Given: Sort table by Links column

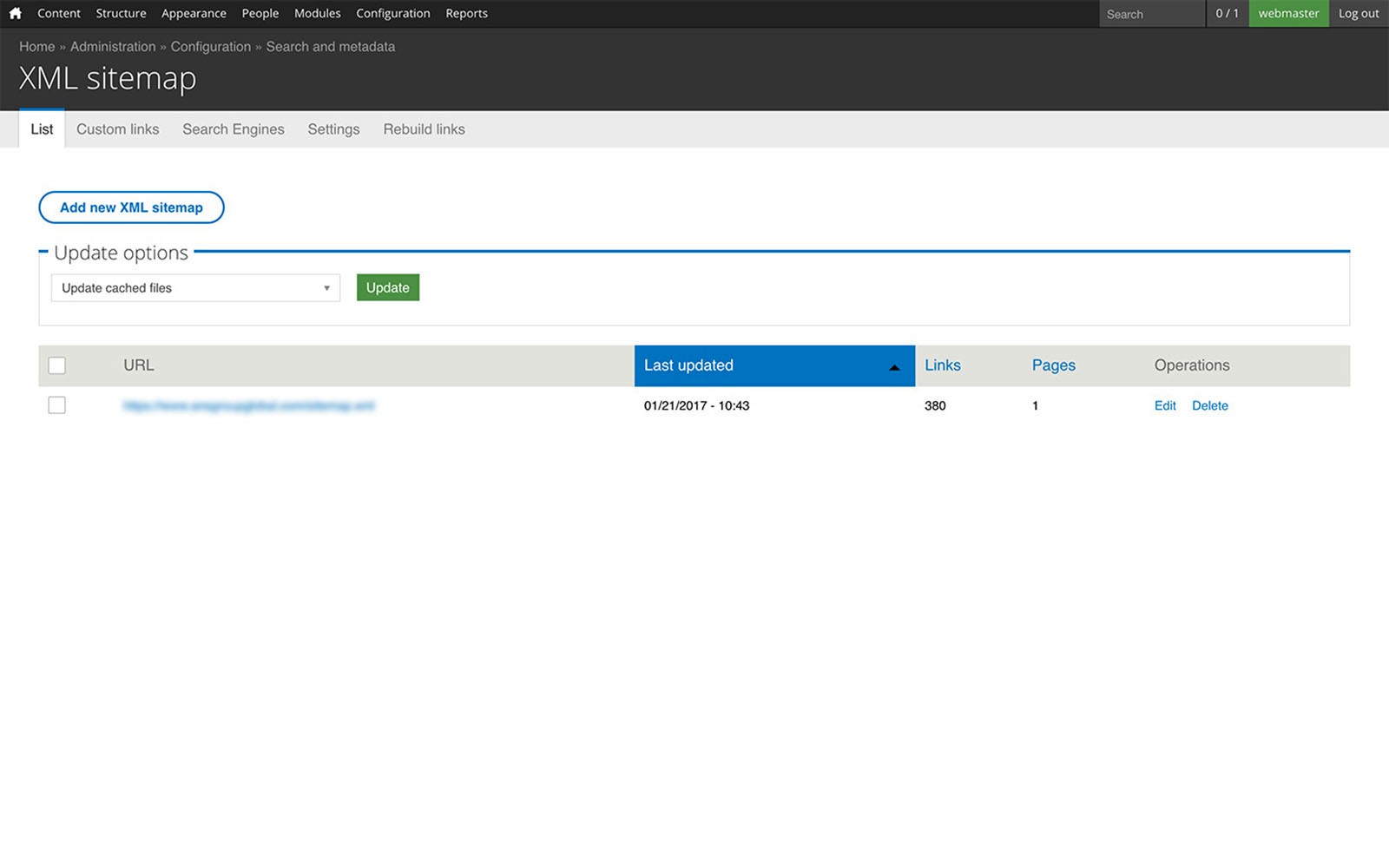Looking at the screenshot, I should click(943, 365).
